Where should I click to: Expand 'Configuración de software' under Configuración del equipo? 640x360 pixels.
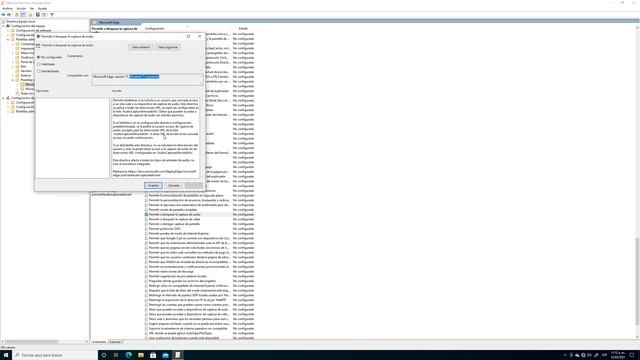tap(8, 30)
